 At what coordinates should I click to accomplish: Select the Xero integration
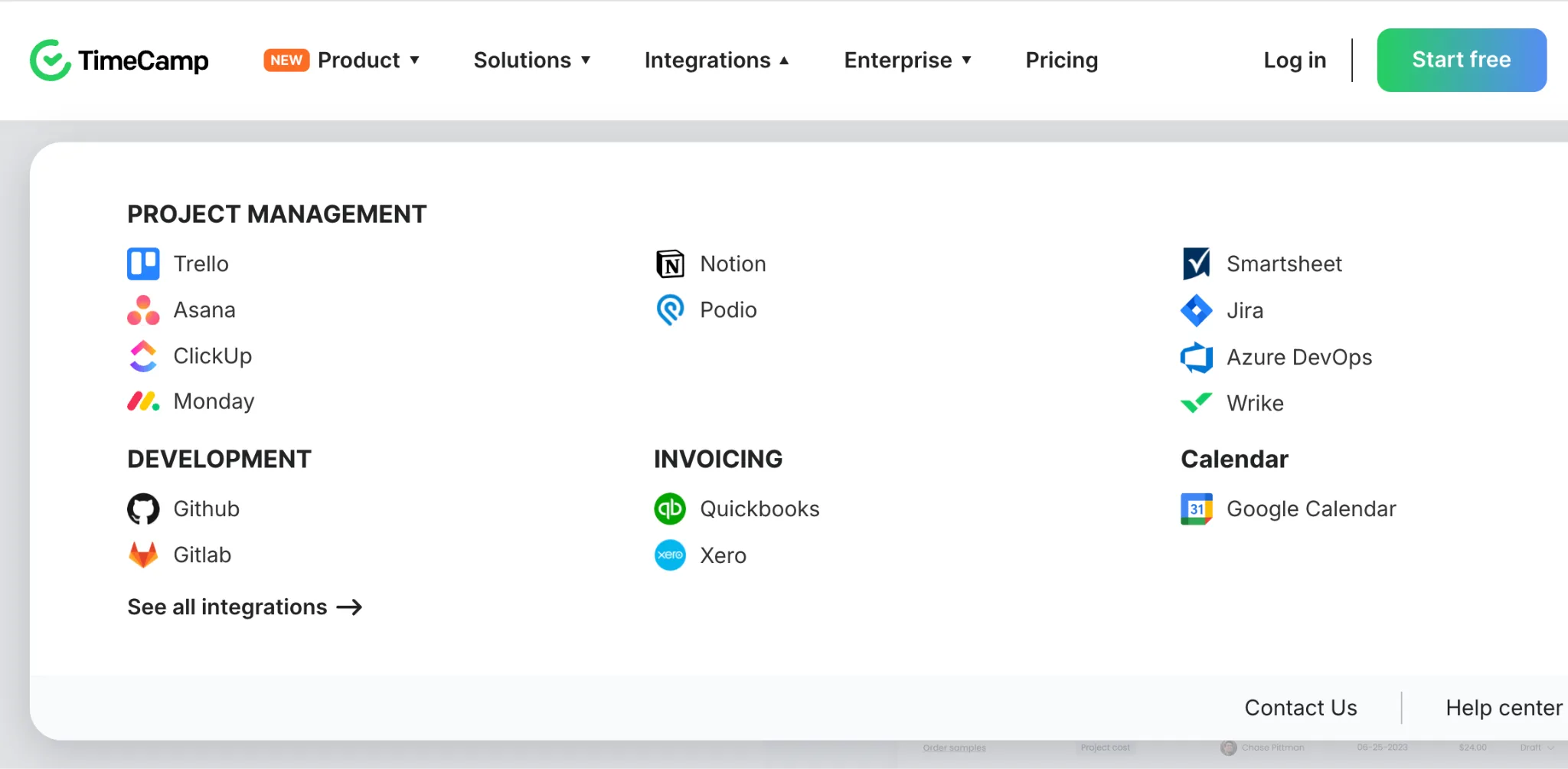click(723, 556)
